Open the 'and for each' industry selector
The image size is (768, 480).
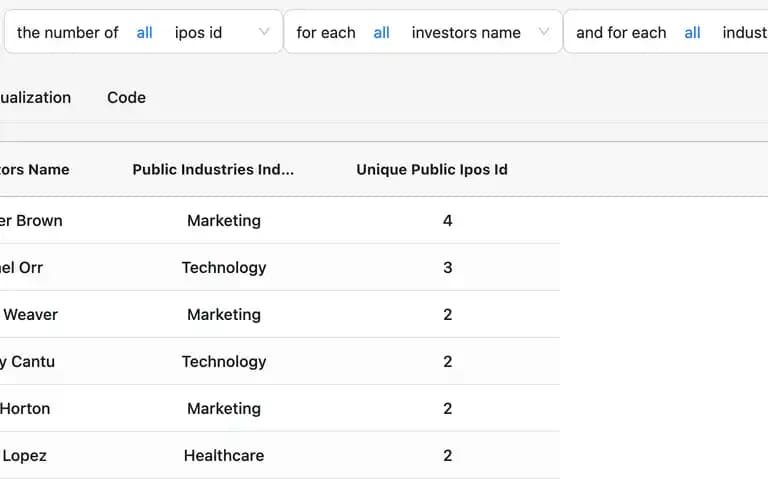(666, 32)
